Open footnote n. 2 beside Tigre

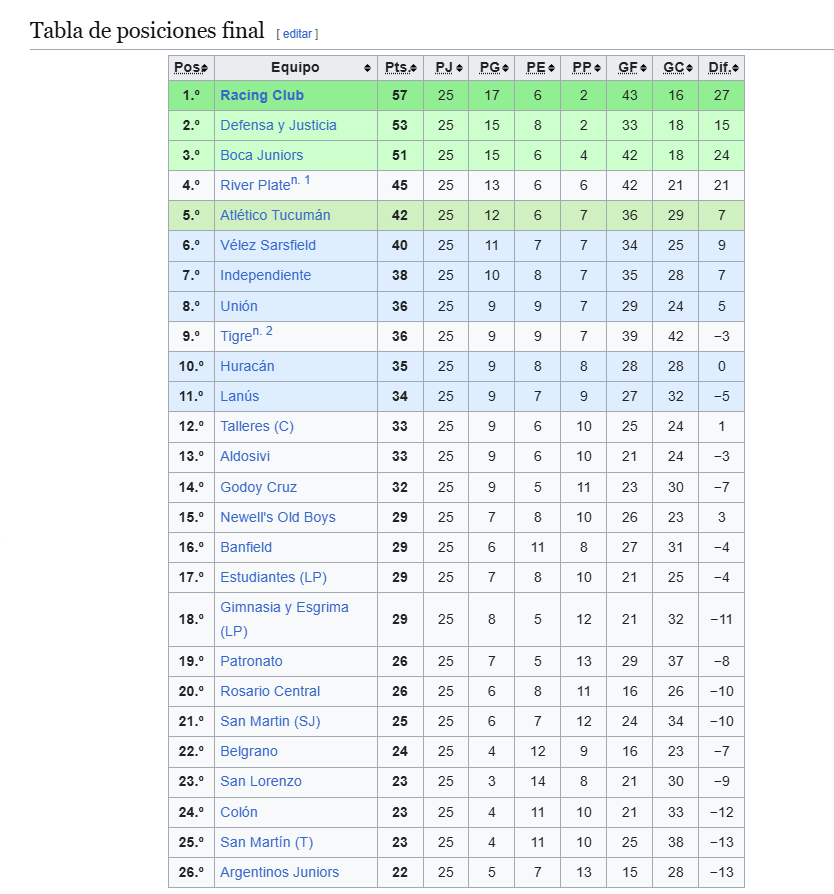tap(263, 331)
